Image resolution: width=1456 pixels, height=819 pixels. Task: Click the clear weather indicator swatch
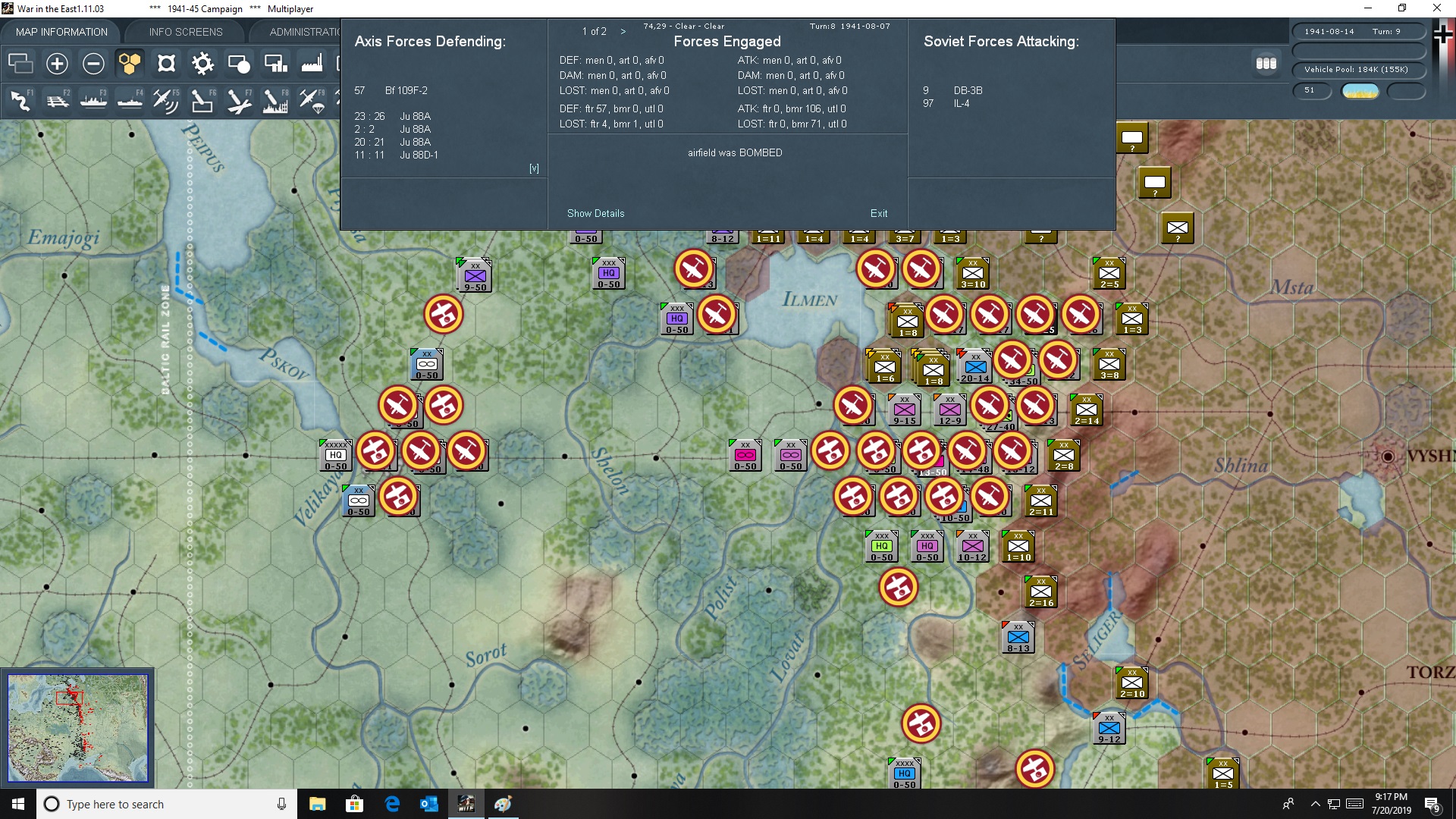[x=1360, y=90]
